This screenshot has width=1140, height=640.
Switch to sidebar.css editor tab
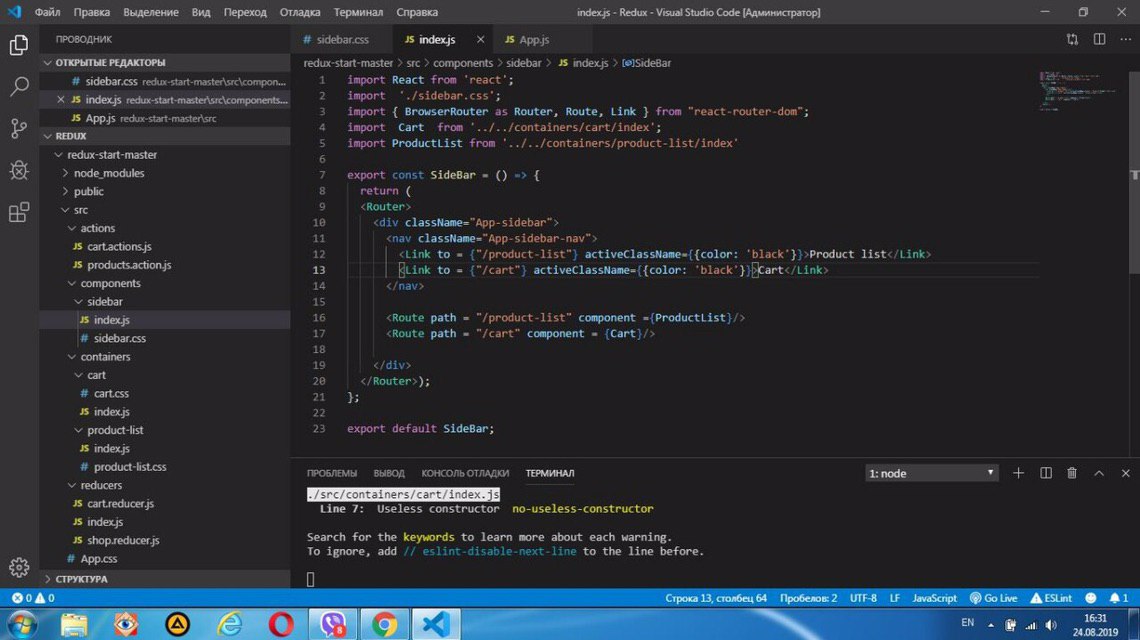coord(342,39)
